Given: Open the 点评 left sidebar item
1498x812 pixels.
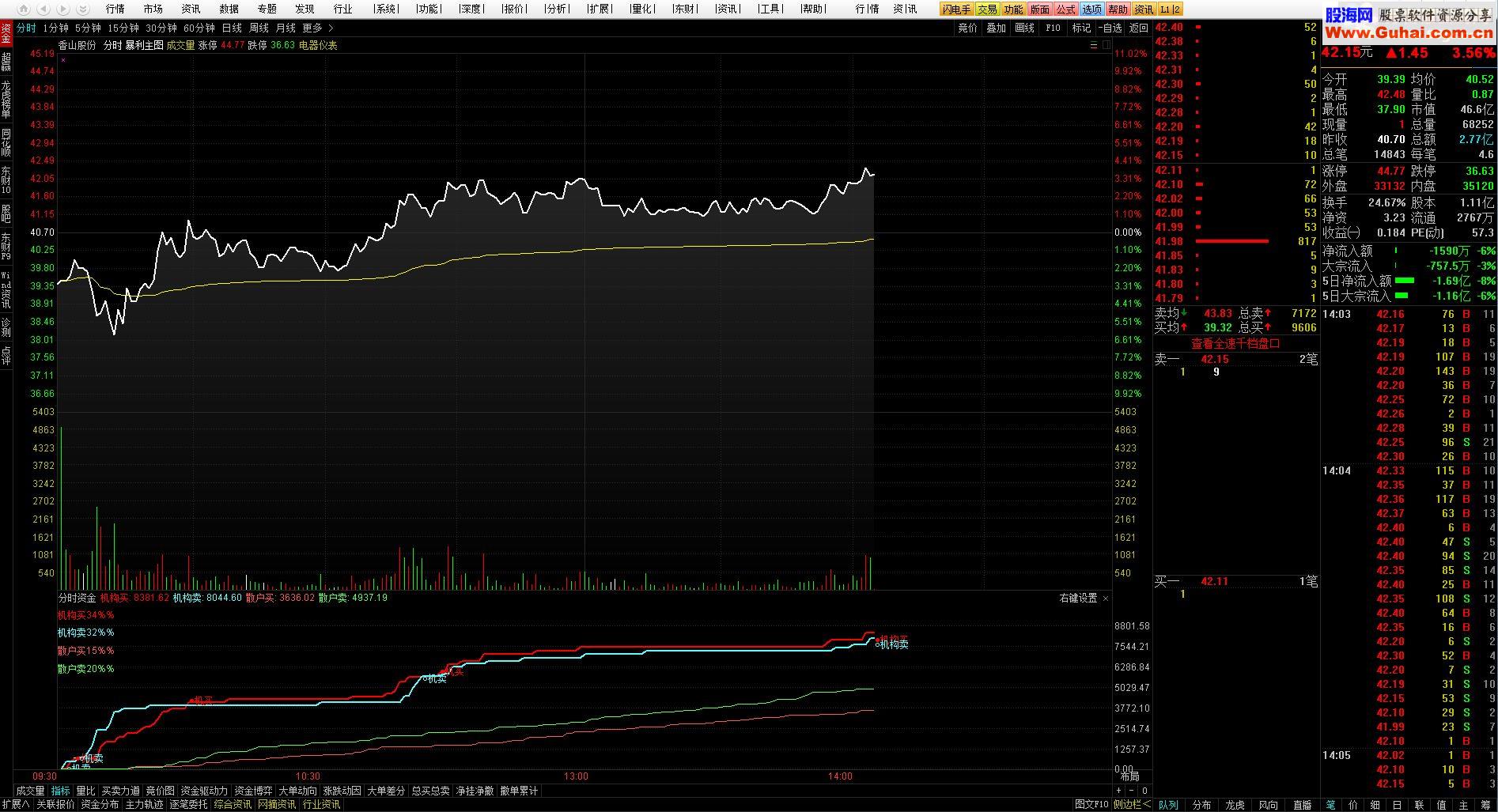Looking at the screenshot, I should click(6, 354).
